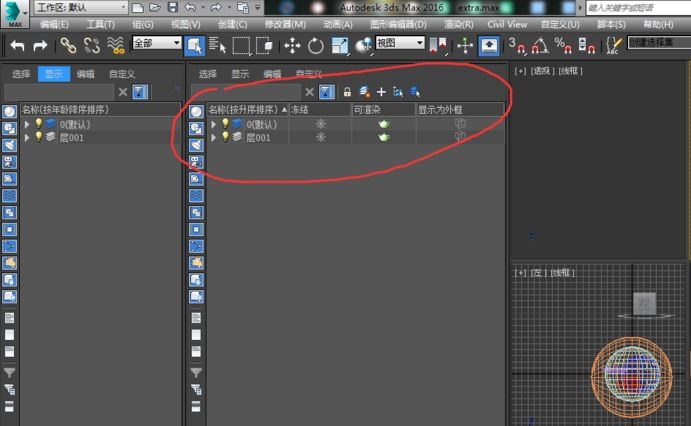Click the lock icon in right explorer toolbar
The height and width of the screenshot is (426, 691).
pyautogui.click(x=347, y=92)
